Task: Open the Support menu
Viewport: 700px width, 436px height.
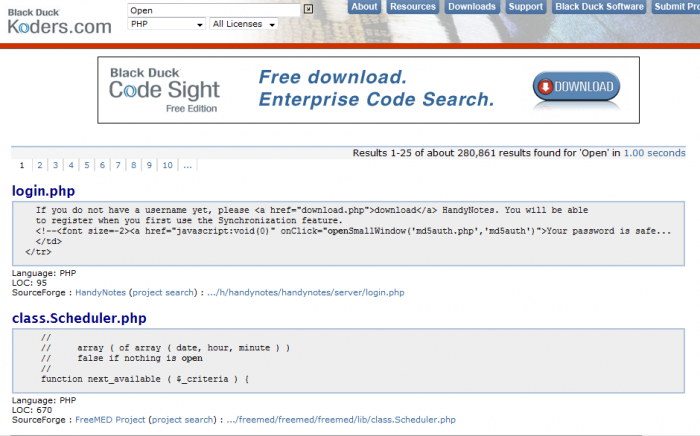Action: click(525, 7)
